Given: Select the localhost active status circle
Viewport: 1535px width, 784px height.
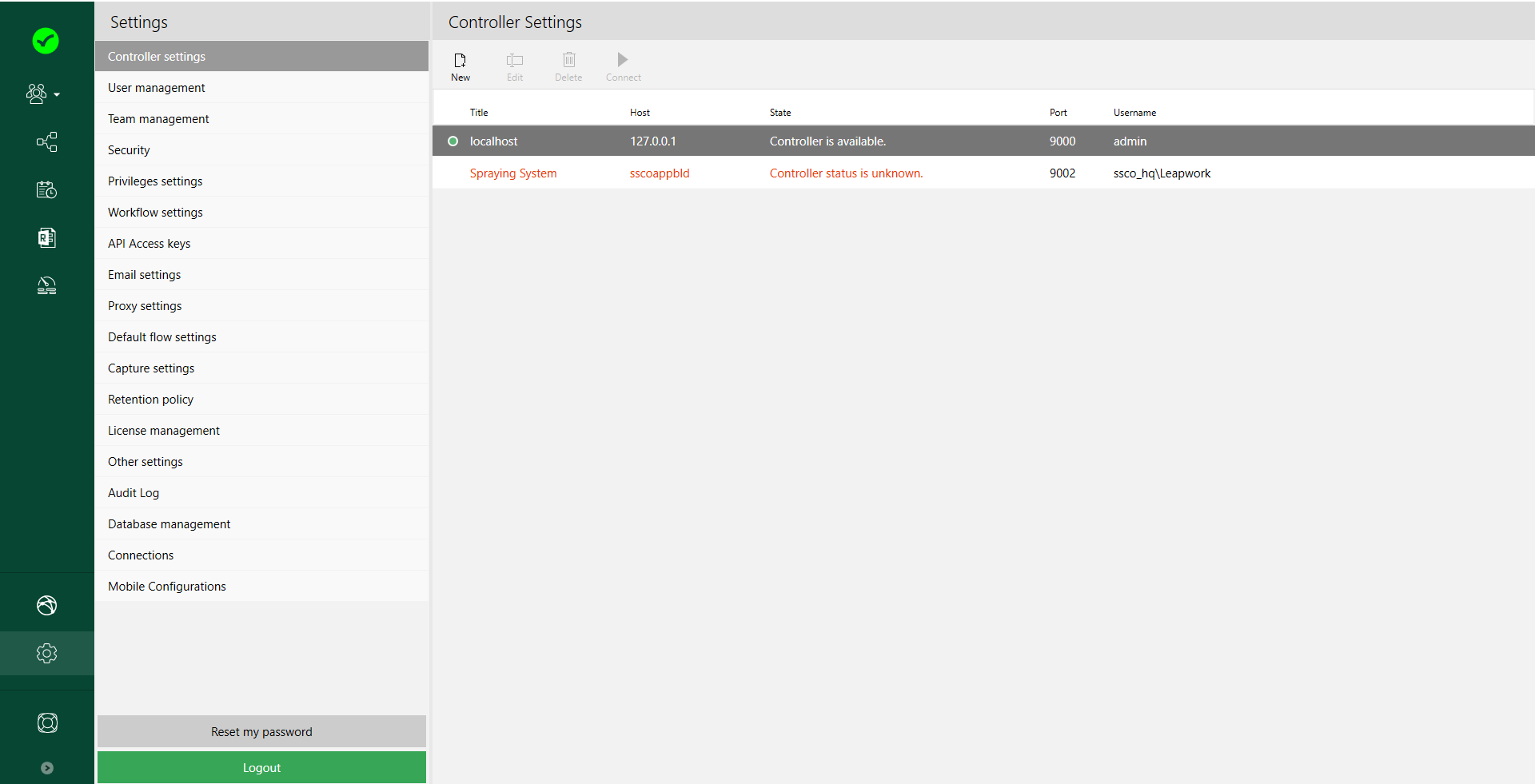Looking at the screenshot, I should tap(453, 141).
